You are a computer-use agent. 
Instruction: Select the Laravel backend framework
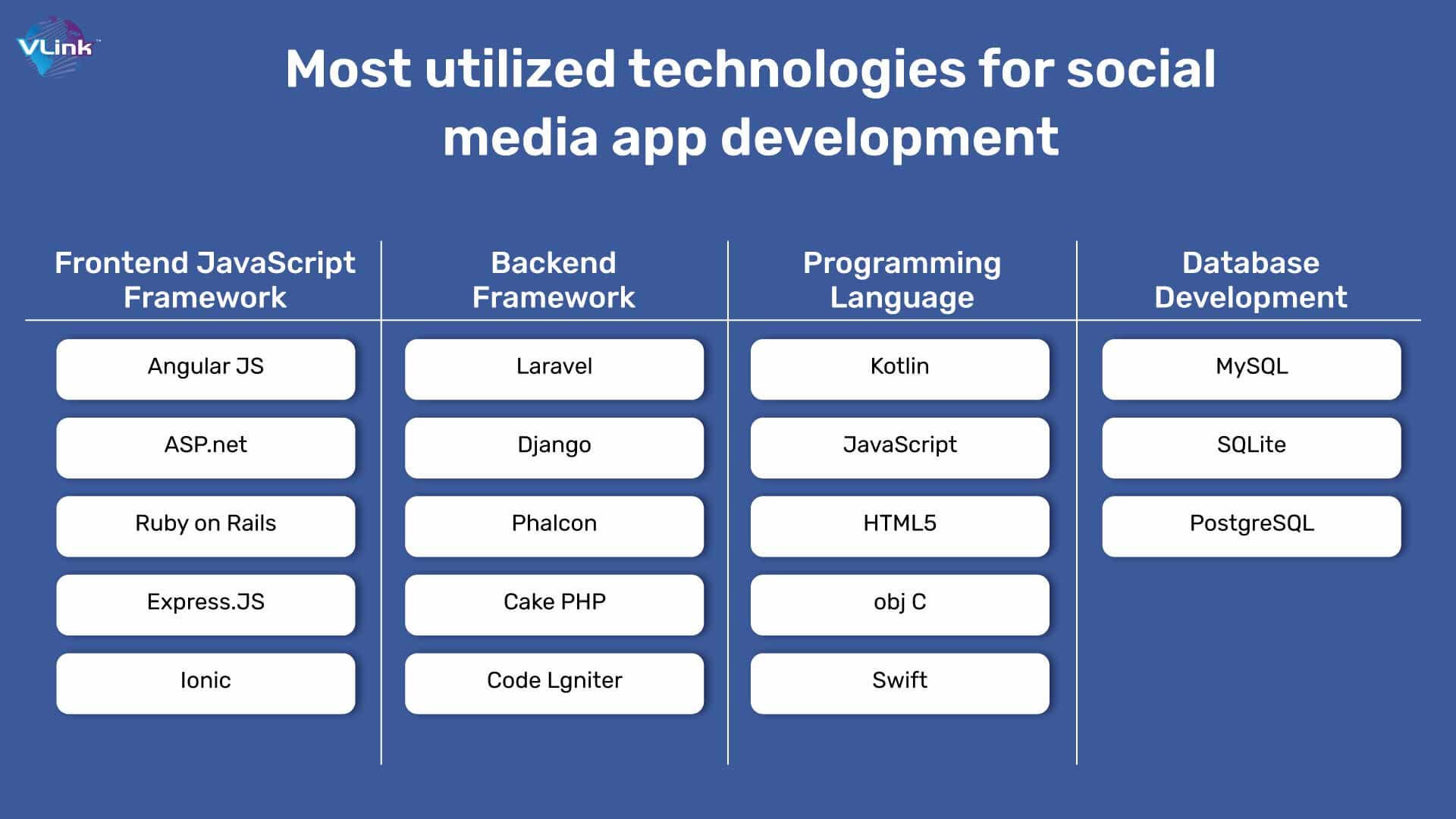554,366
